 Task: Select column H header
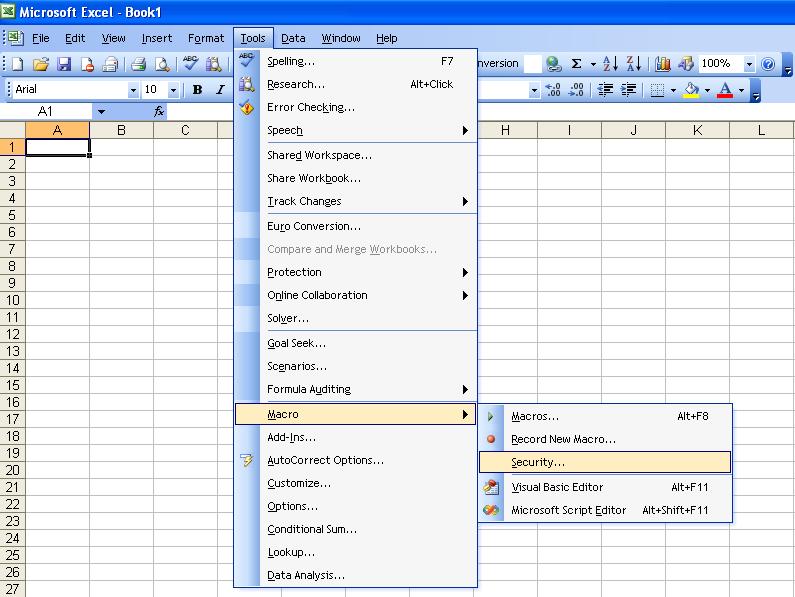pos(505,130)
